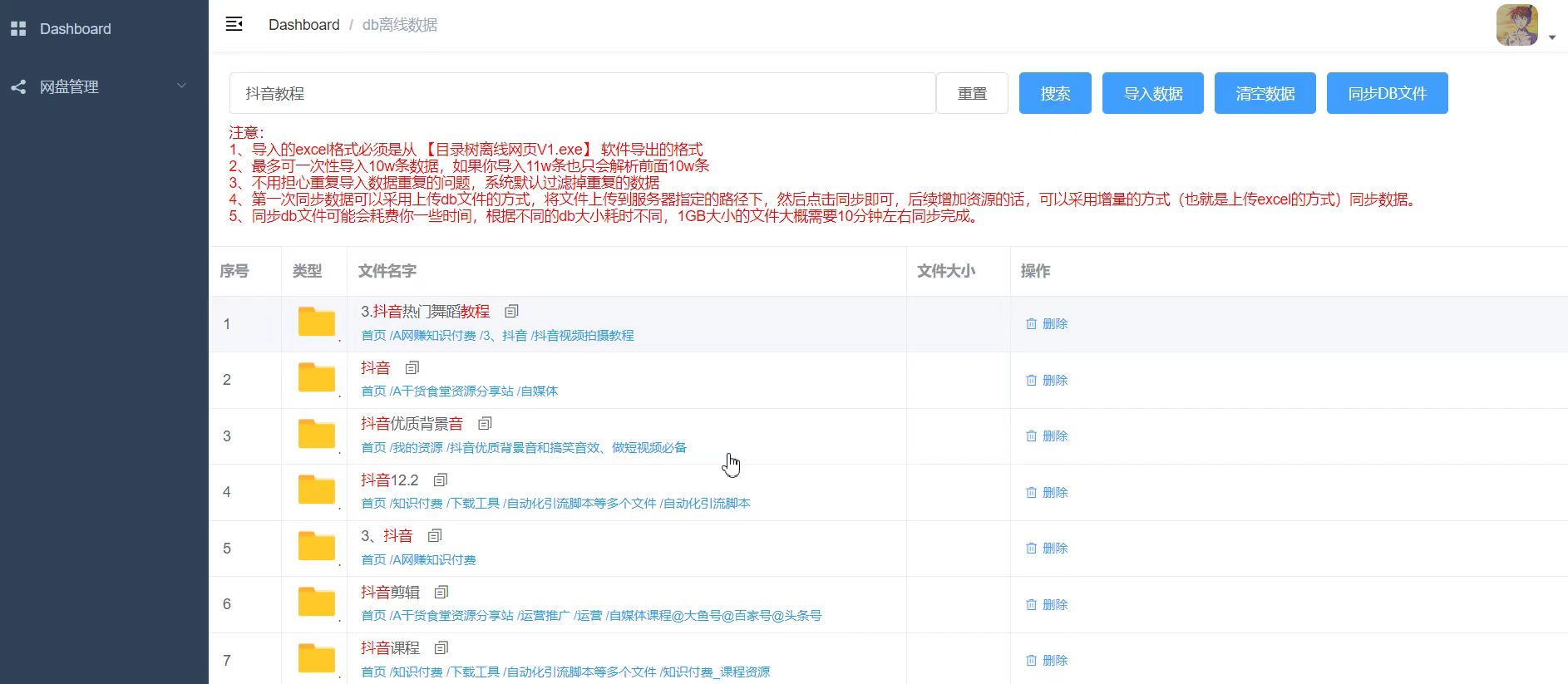
Task: Copy the name of 抖音课程
Action: (x=441, y=647)
